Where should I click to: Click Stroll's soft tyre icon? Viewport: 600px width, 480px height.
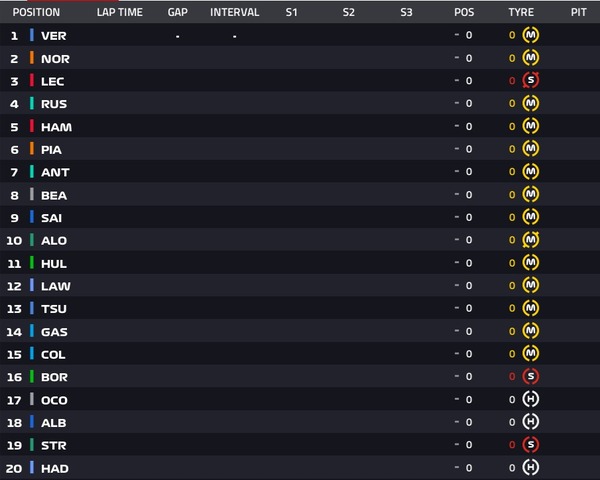[531, 445]
